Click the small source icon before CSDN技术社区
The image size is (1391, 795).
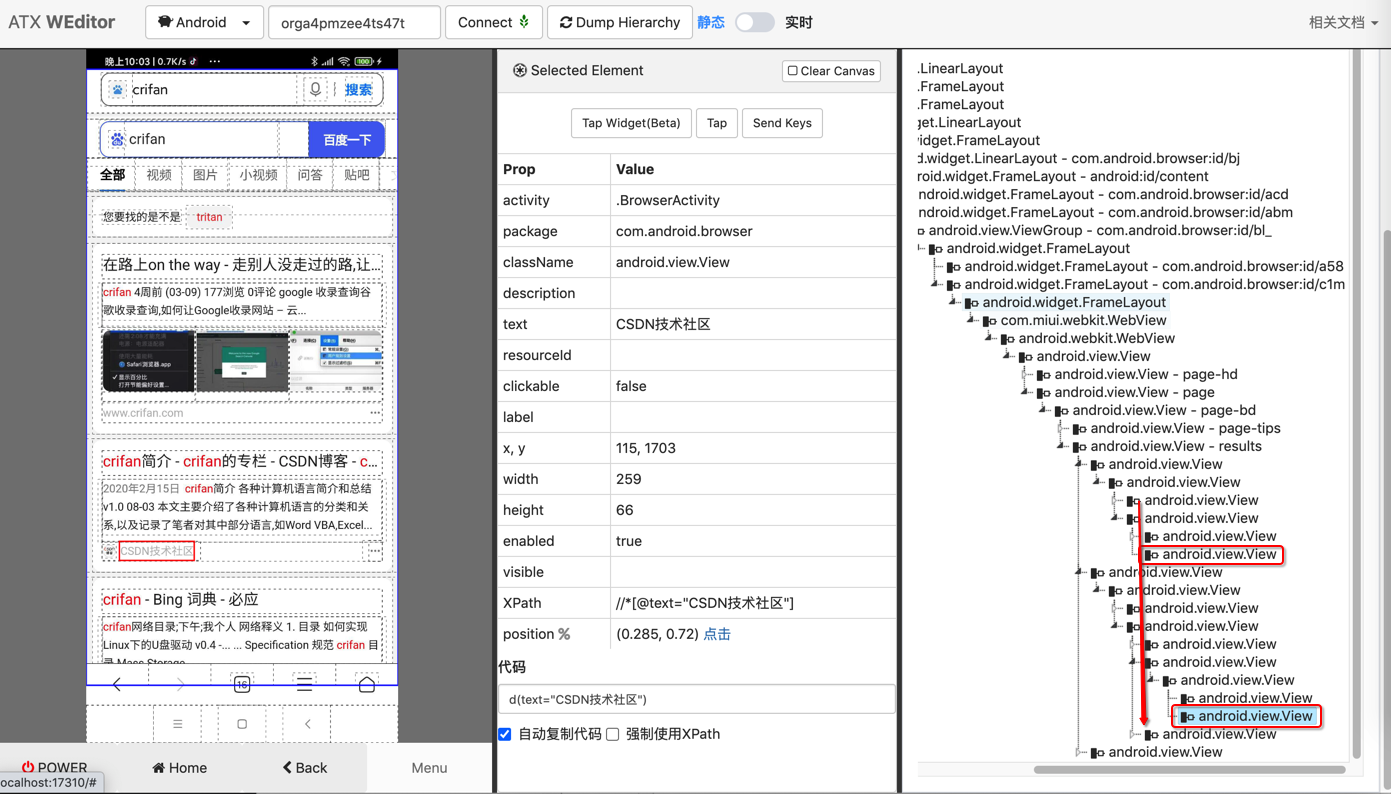(109, 551)
